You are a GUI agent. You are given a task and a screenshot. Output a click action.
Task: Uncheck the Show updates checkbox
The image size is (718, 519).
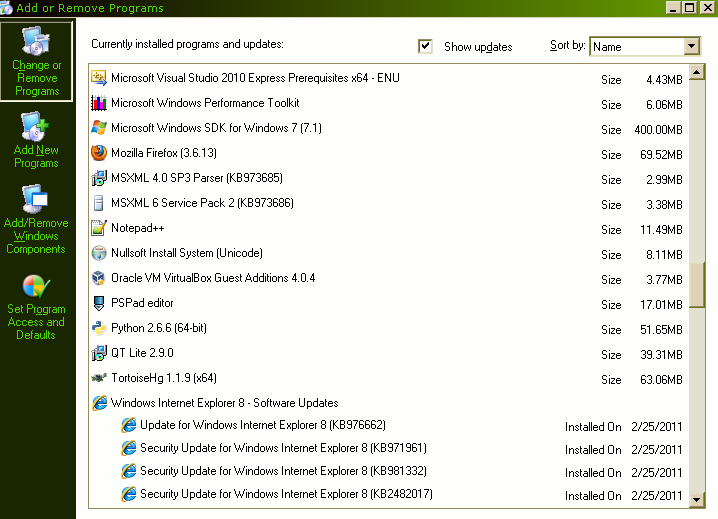coord(425,46)
